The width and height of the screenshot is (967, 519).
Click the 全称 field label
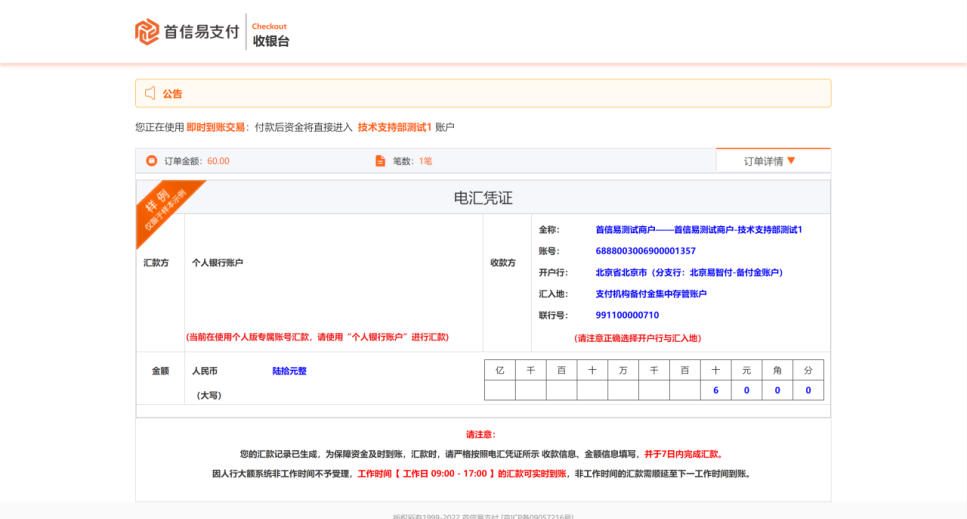pyautogui.click(x=549, y=229)
